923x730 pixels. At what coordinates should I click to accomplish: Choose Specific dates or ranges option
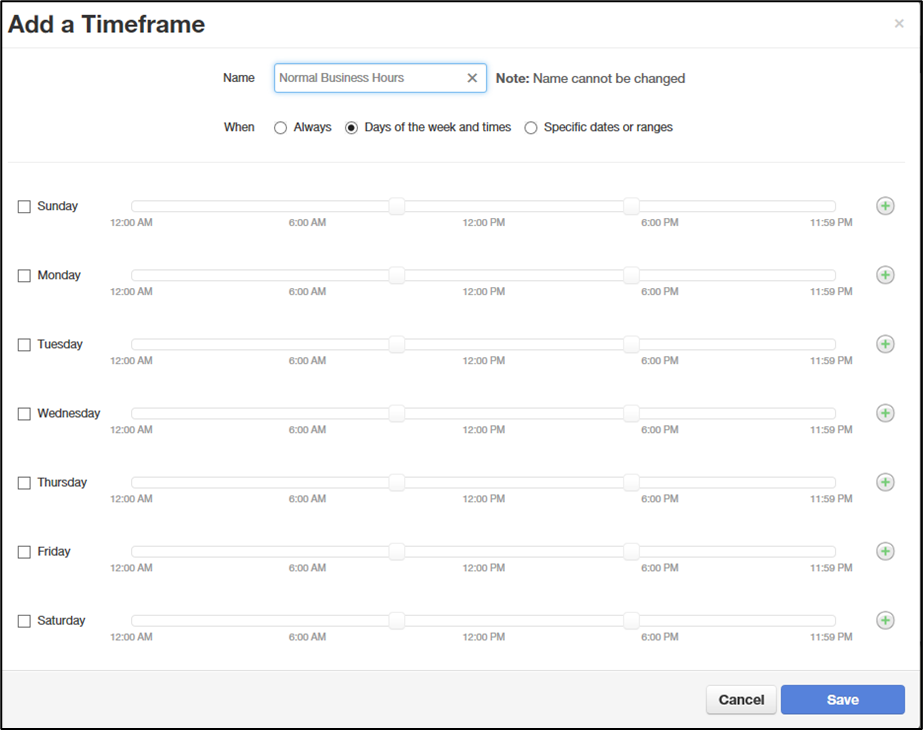pyautogui.click(x=531, y=128)
